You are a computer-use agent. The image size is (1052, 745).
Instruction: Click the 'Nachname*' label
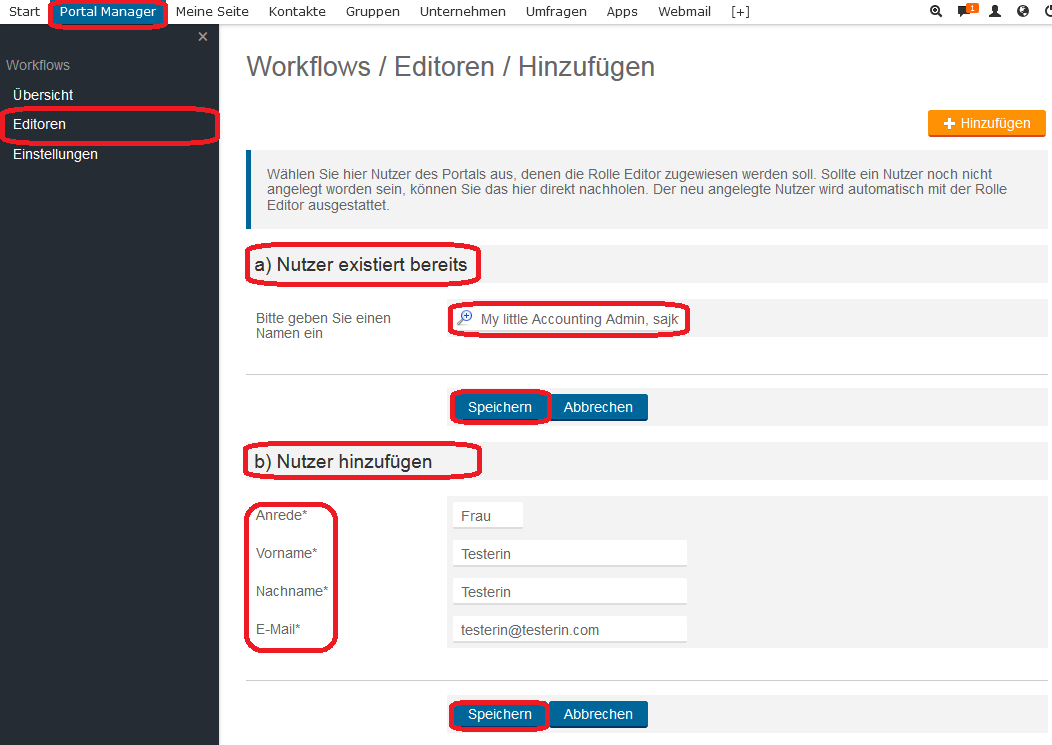[x=292, y=591]
